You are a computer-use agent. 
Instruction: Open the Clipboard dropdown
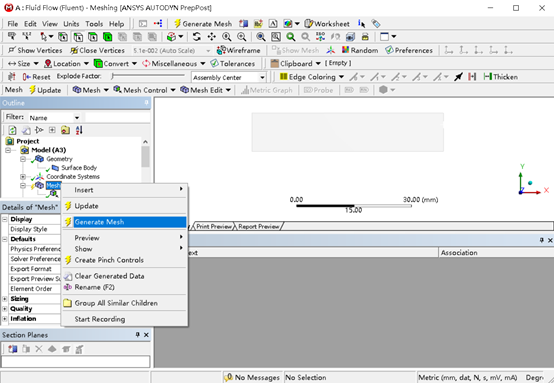tap(296, 64)
